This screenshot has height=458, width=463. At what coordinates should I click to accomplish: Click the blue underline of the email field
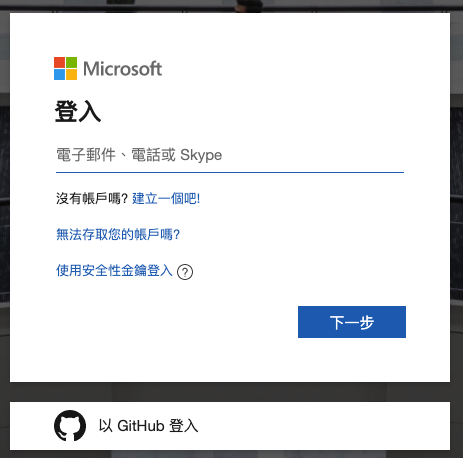click(x=230, y=172)
